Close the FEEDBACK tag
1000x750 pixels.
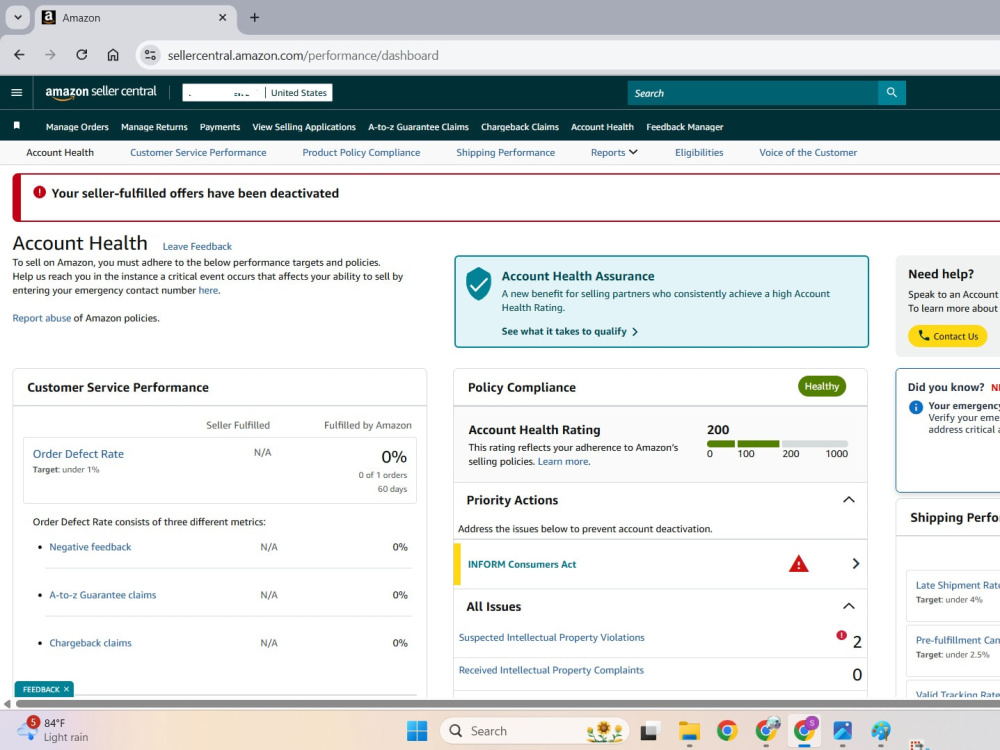coord(66,689)
